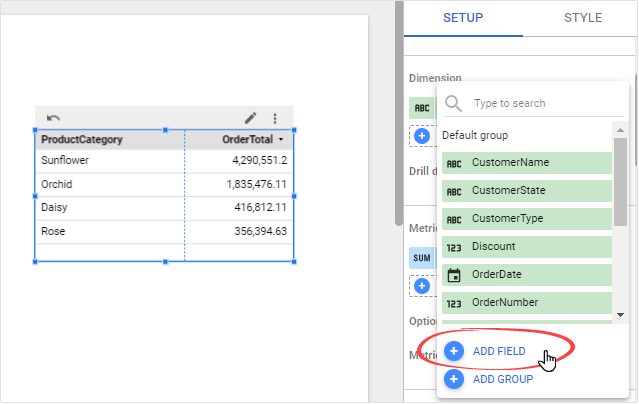Select the Discount field
Image resolution: width=639 pixels, height=404 pixels.
click(527, 247)
